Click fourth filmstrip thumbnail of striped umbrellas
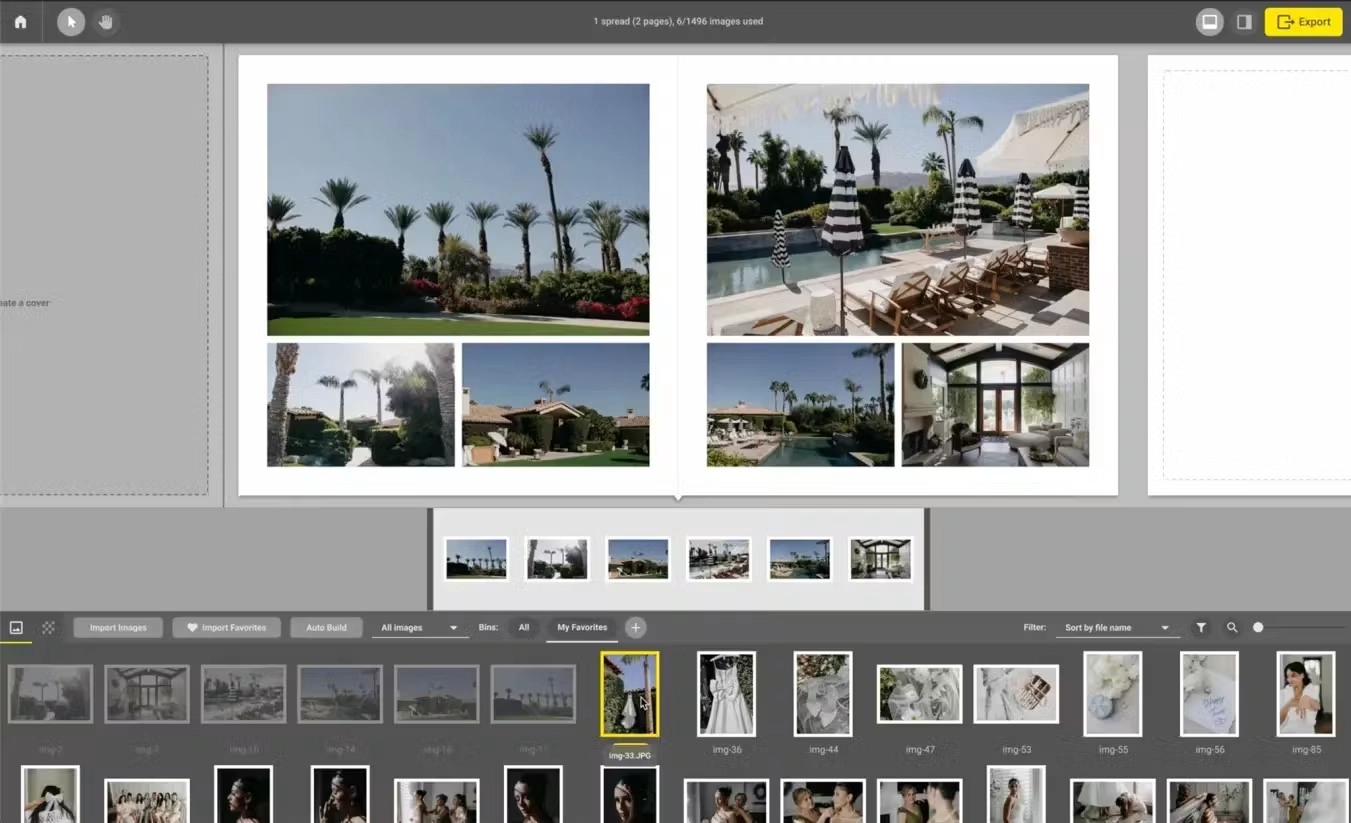This screenshot has width=1351, height=823. click(719, 559)
